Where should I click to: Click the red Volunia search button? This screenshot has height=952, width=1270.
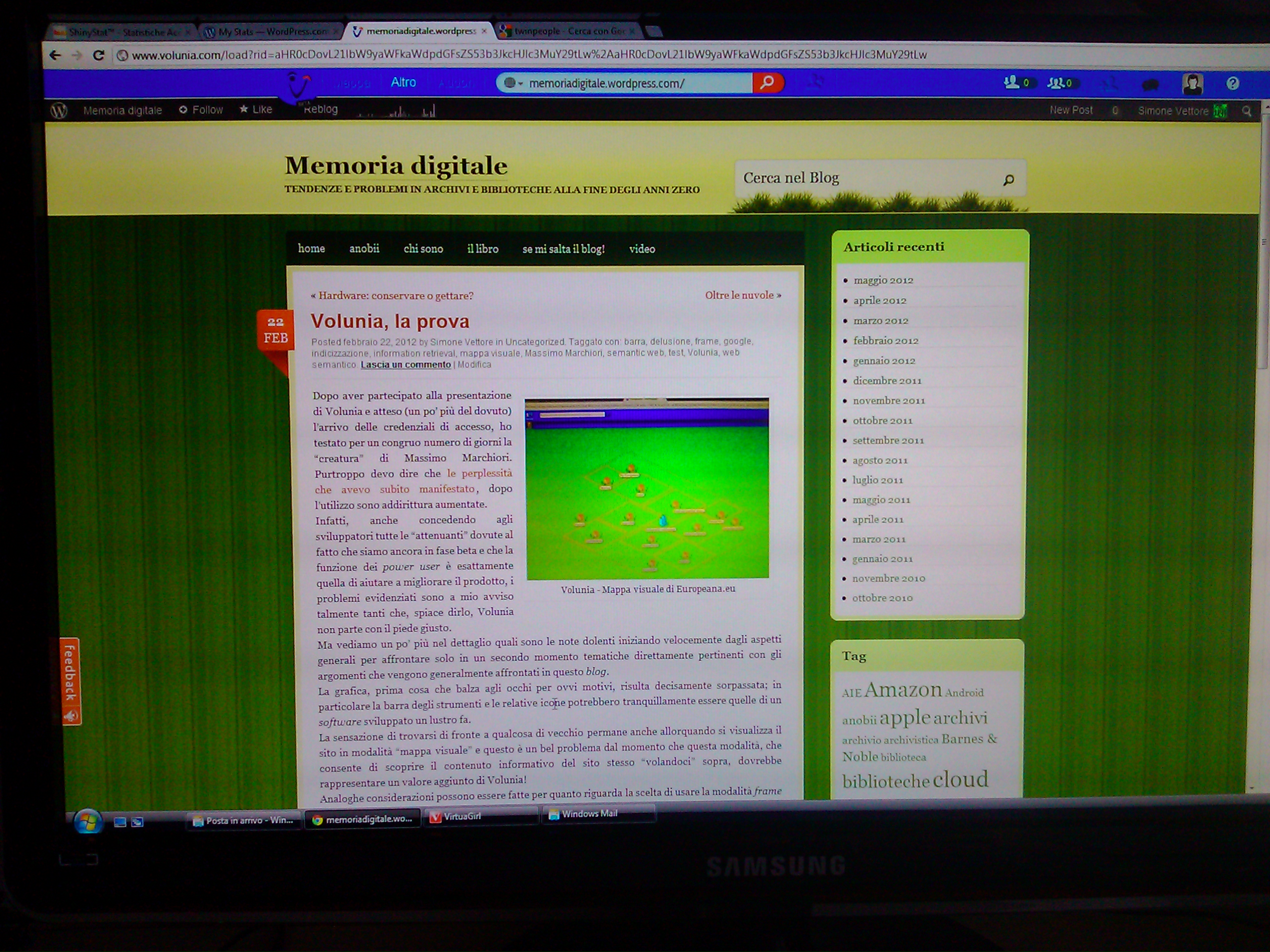(767, 83)
